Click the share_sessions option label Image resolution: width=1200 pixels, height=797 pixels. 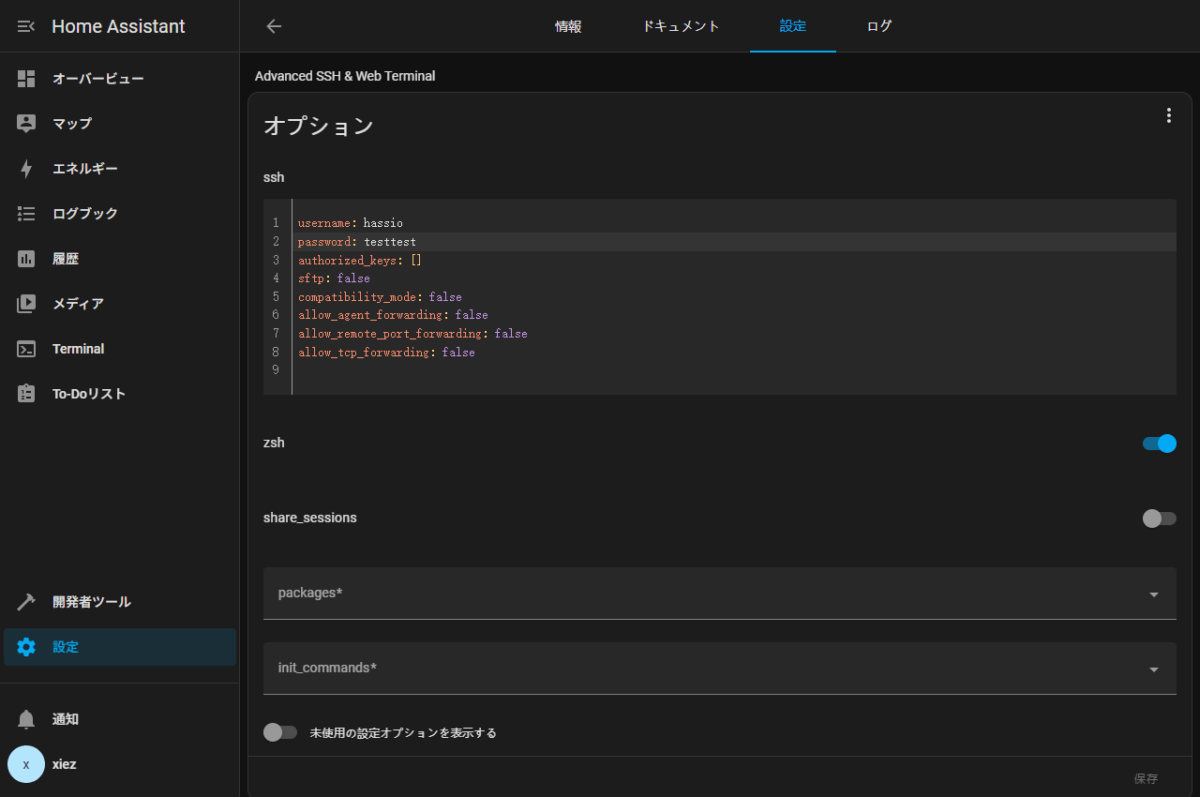[x=310, y=518]
